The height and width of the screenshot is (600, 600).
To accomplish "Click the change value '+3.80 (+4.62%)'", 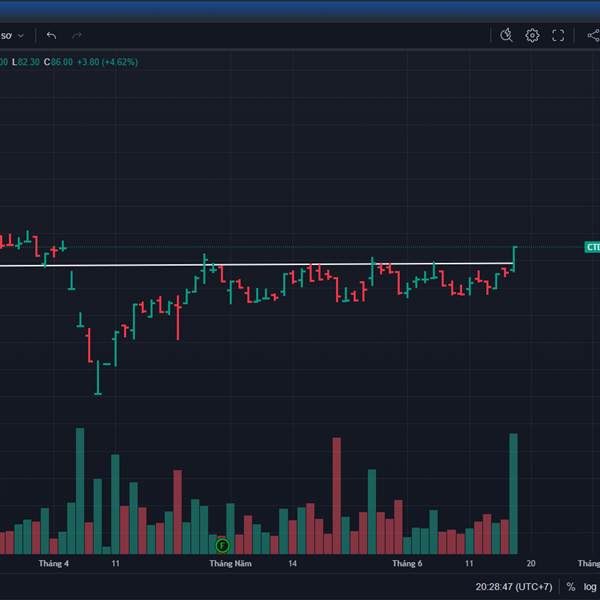I will coord(108,62).
